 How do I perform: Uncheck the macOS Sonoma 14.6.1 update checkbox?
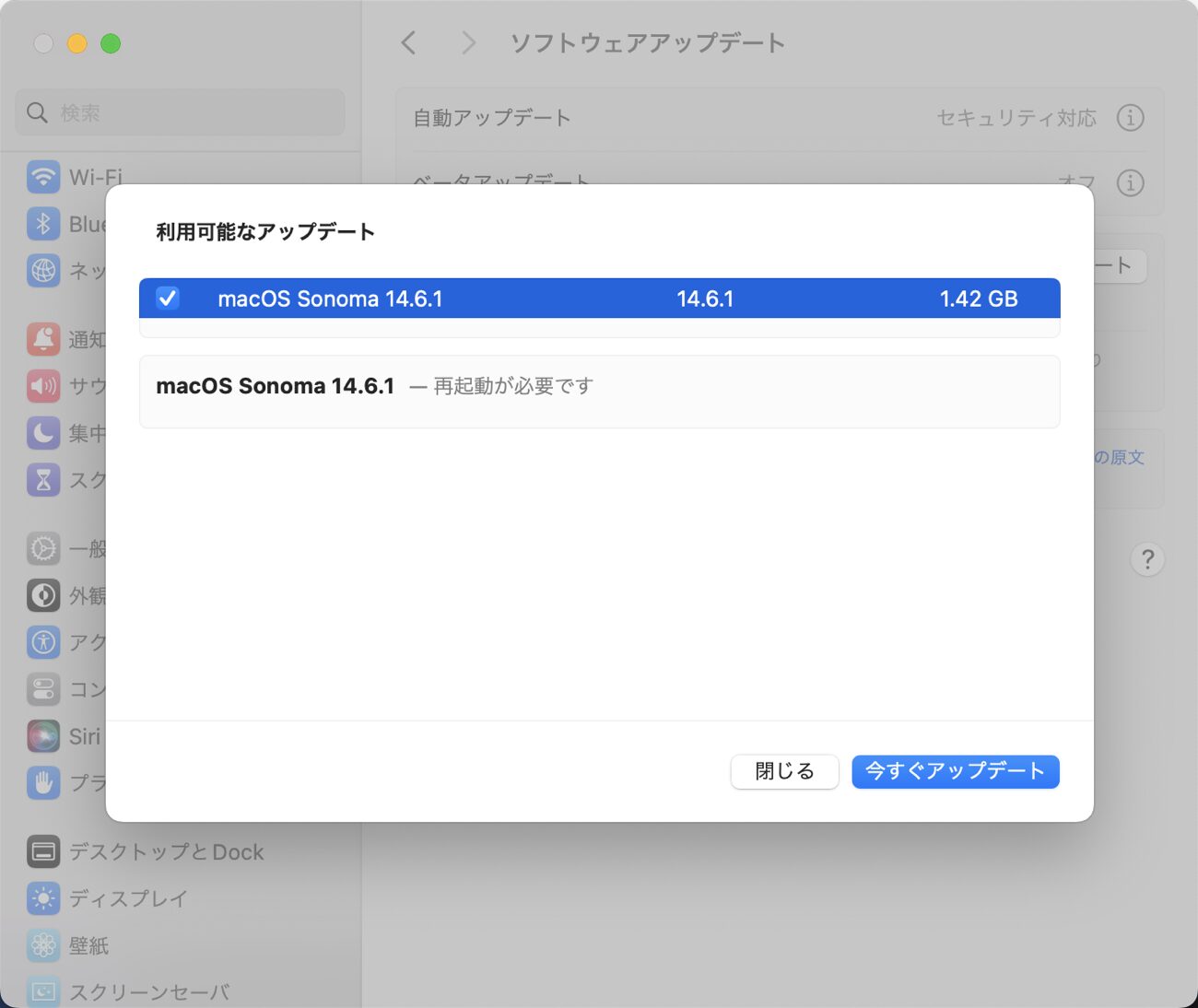pyautogui.click(x=167, y=298)
